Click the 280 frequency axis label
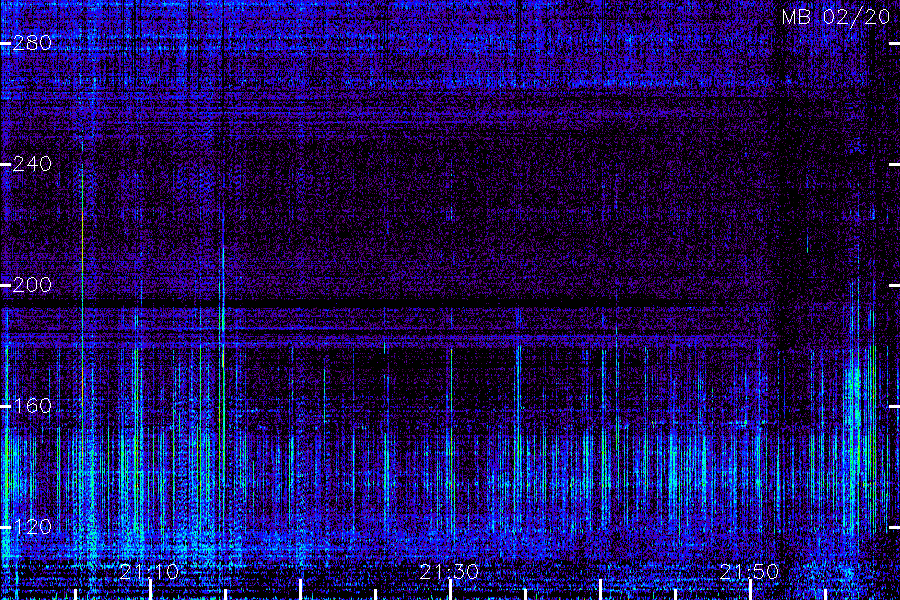 tap(32, 43)
